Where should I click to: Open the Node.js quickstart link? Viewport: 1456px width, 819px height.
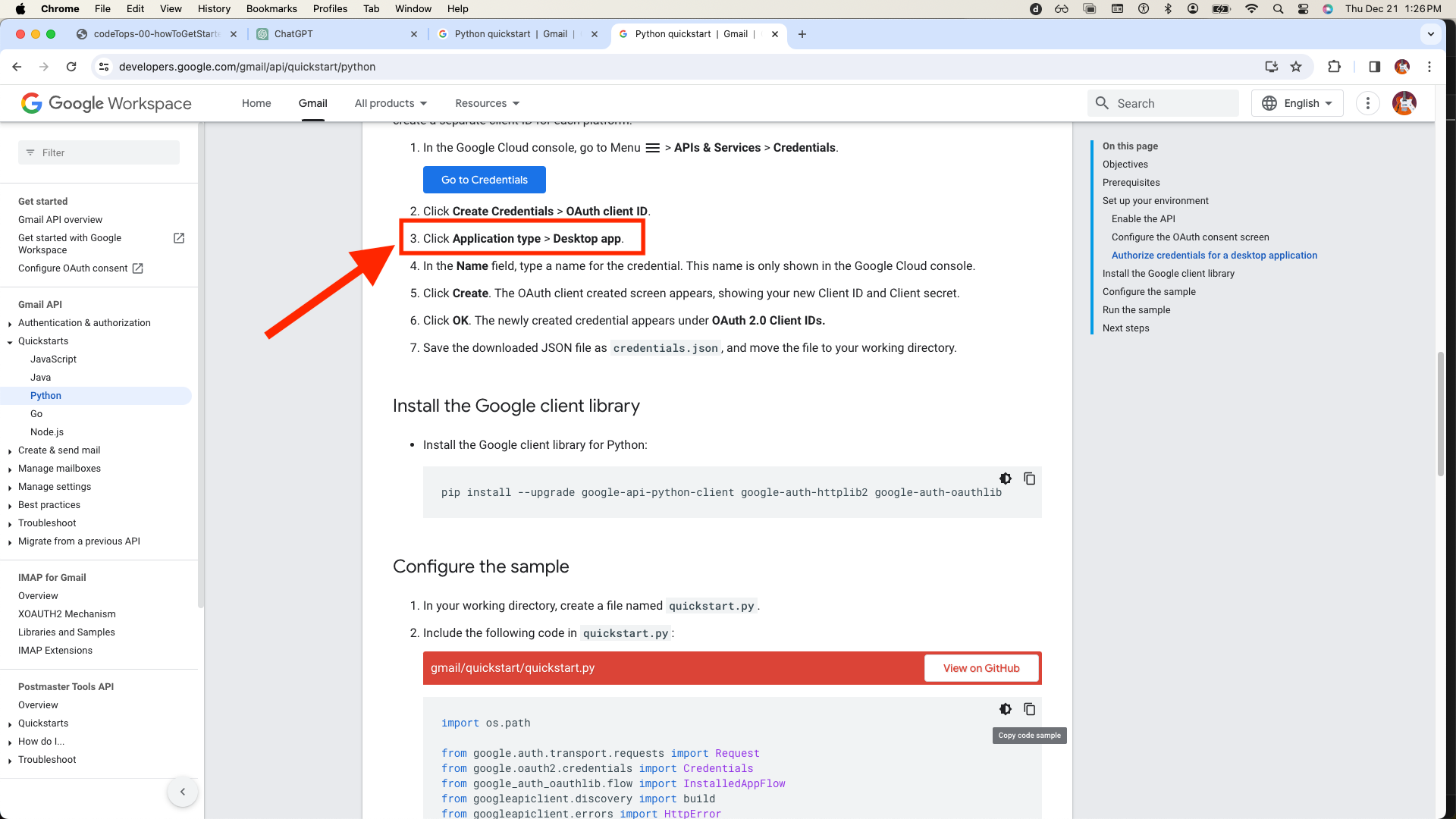click(47, 432)
